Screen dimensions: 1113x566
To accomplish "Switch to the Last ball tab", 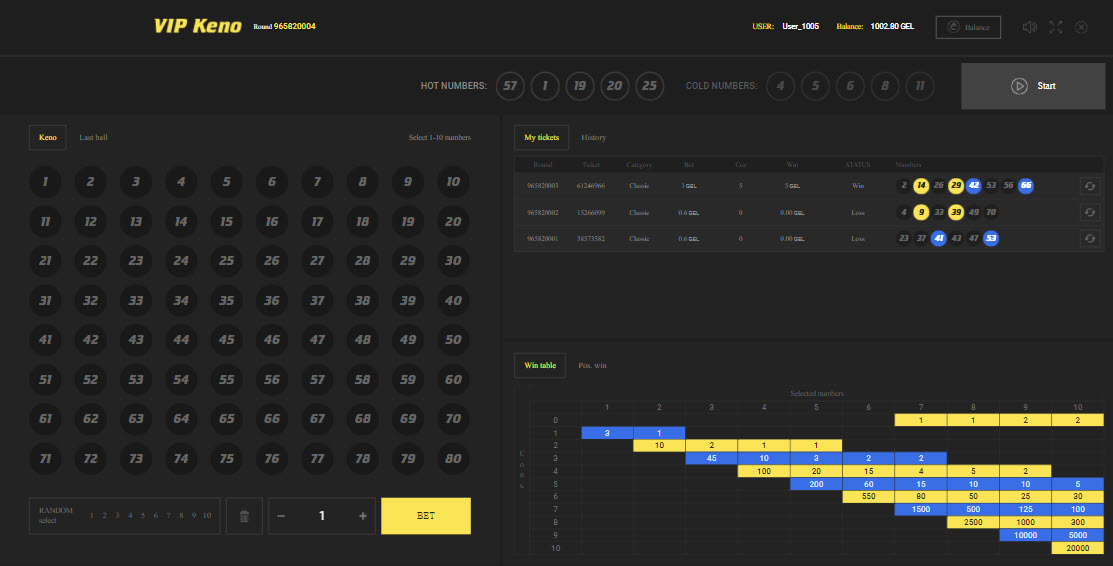I will tap(94, 137).
